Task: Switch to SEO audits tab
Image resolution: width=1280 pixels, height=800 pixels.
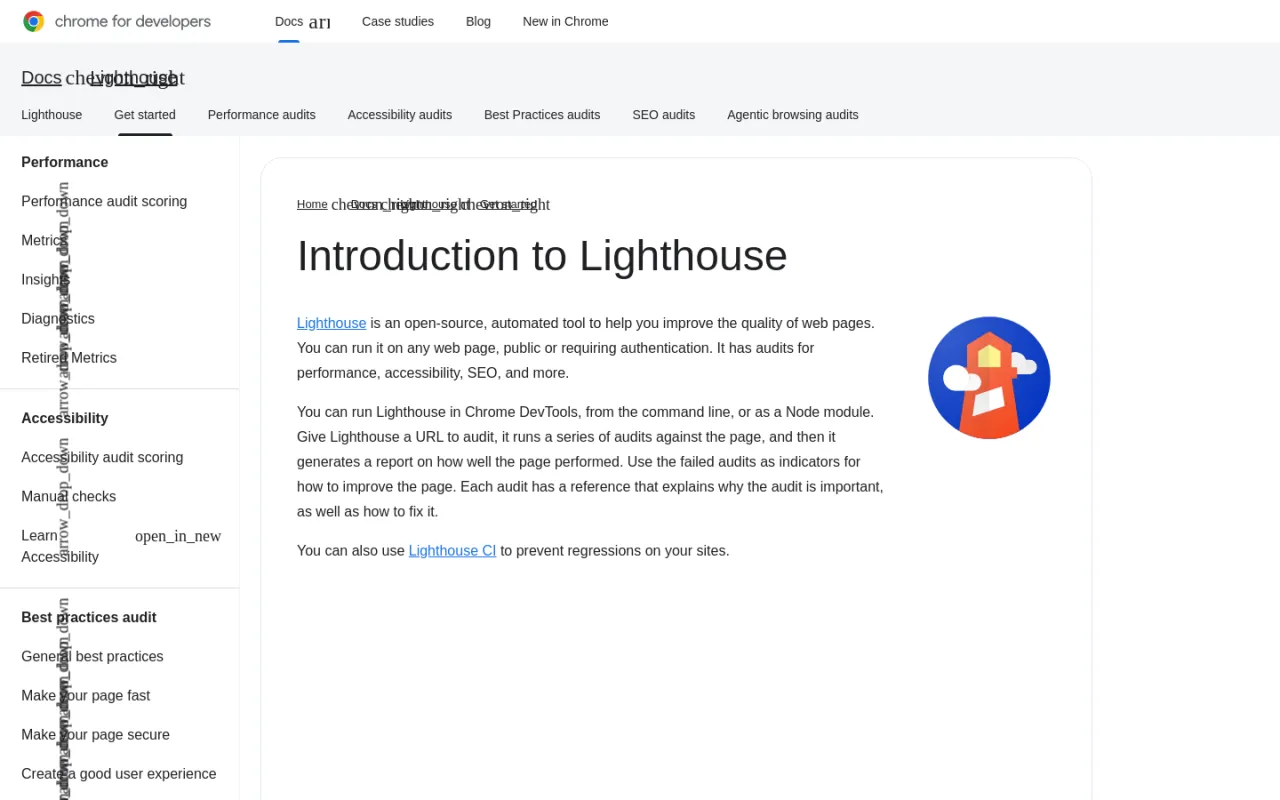Action: pyautogui.click(x=664, y=115)
